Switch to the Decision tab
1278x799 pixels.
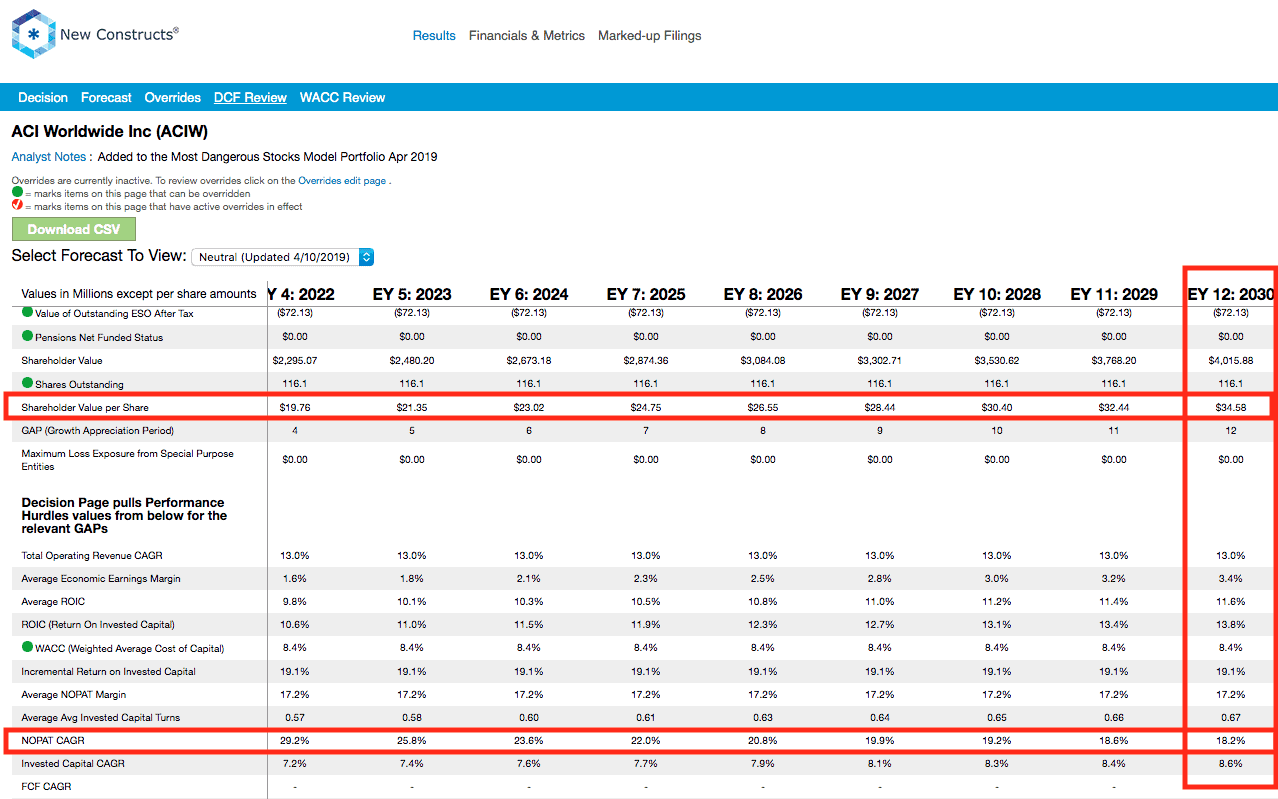point(43,97)
